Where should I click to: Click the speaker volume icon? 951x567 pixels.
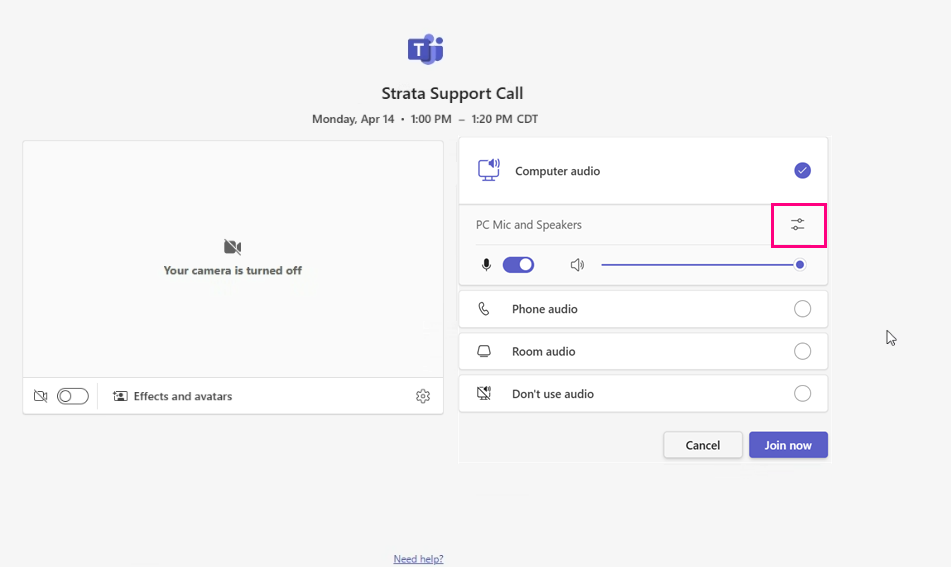click(577, 265)
